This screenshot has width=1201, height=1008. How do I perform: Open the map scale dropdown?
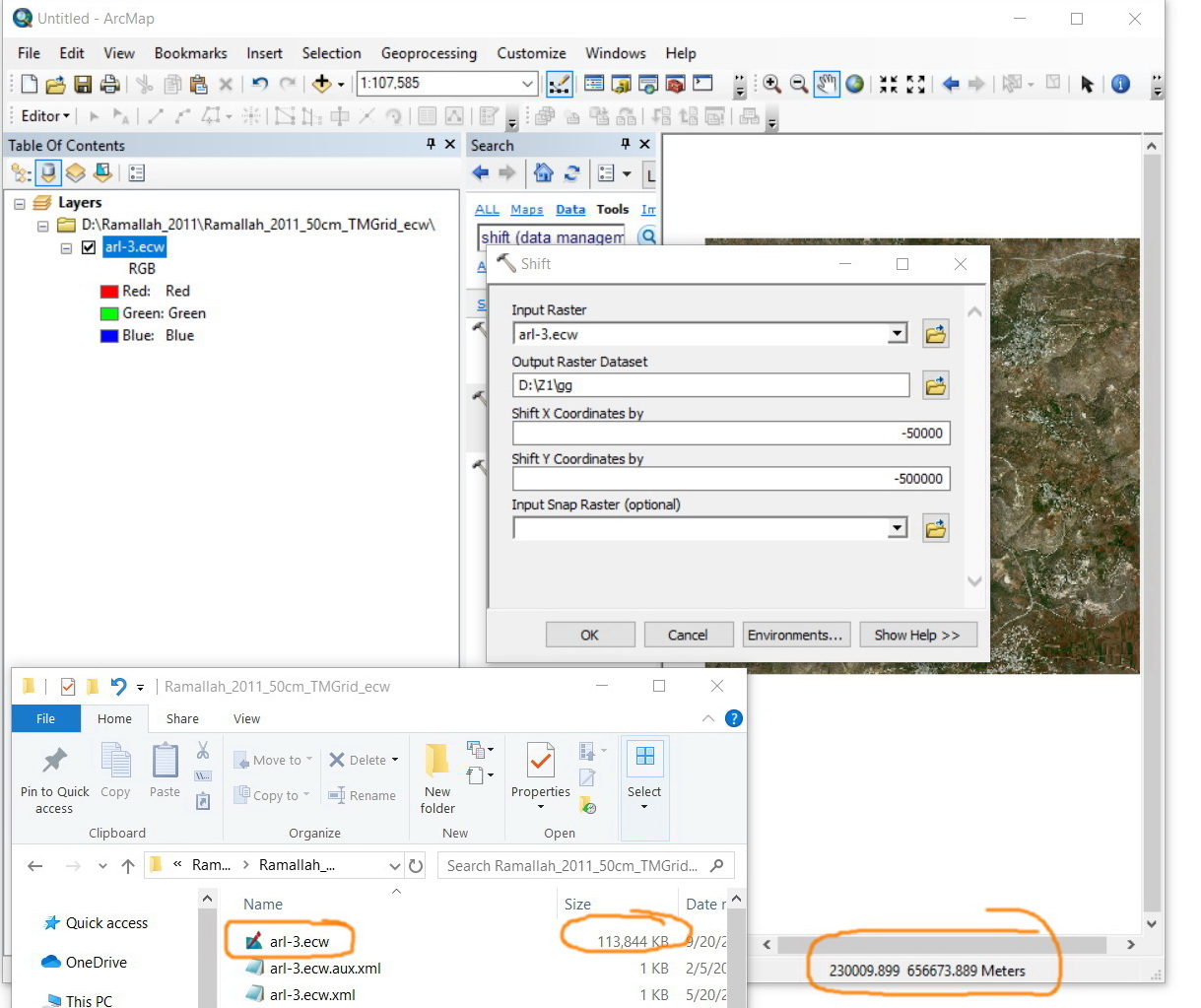528,84
